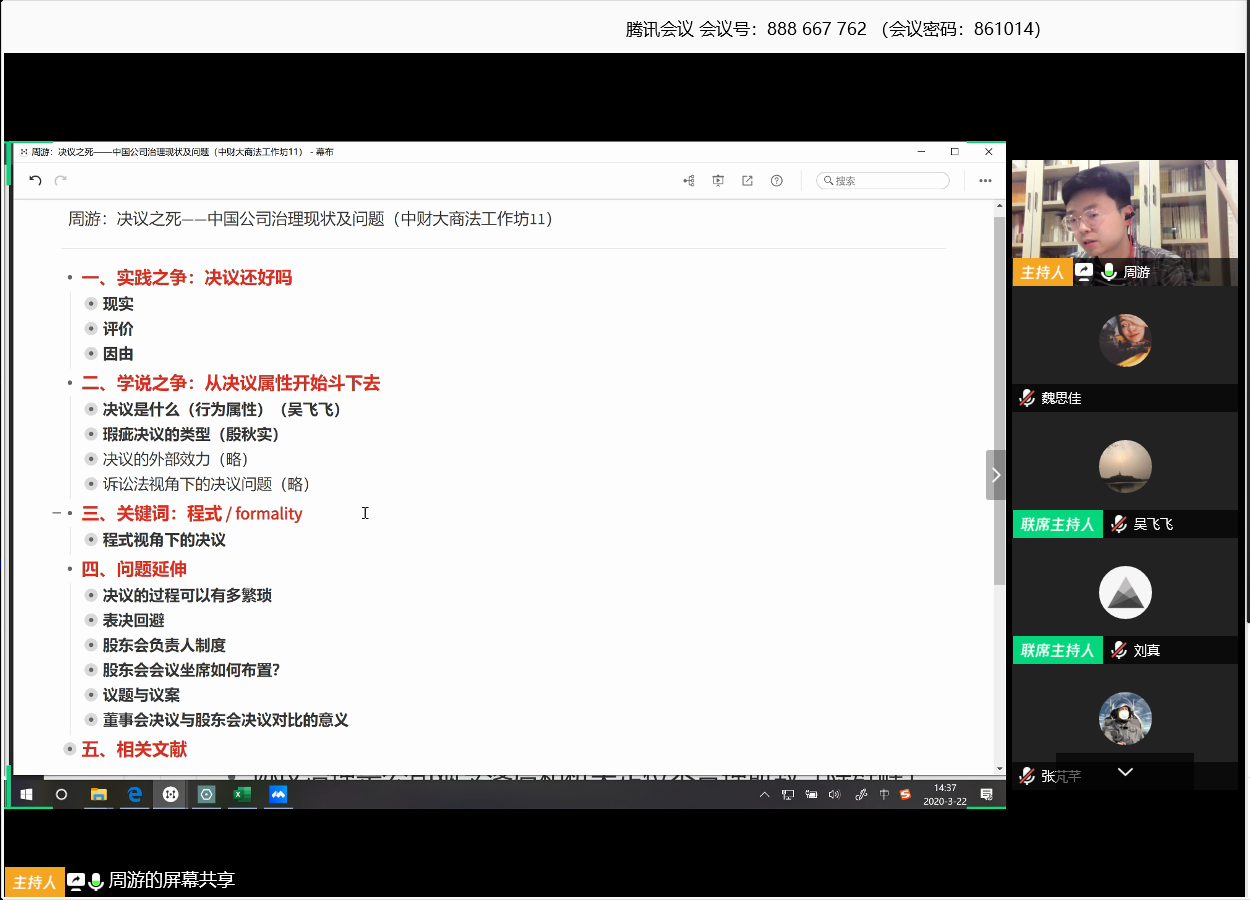The width and height of the screenshot is (1250, 900).
Task: Select the heading 一、实践之争：决议还好吗
Action: point(186,277)
